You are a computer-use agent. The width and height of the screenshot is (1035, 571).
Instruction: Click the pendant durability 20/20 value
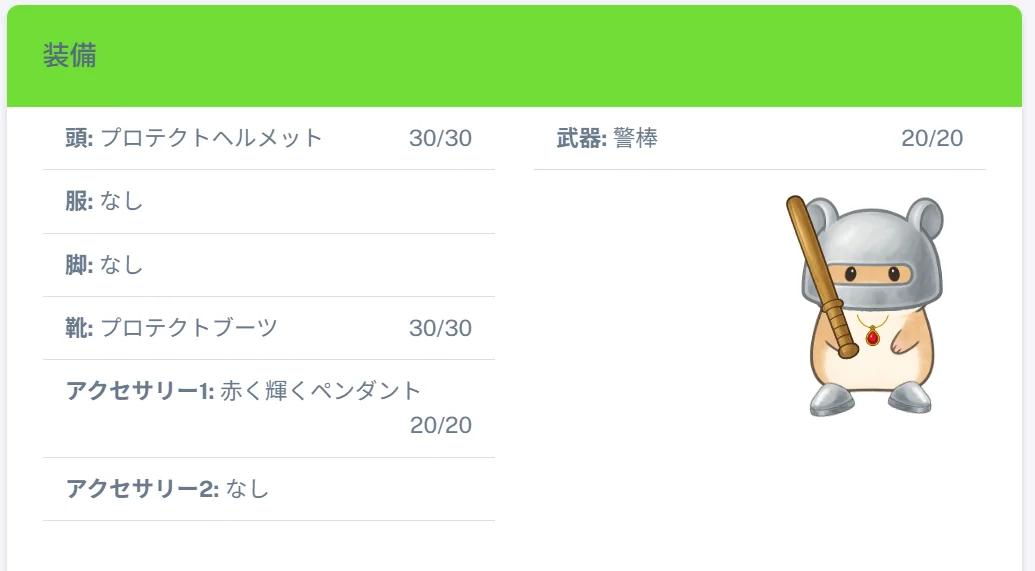(x=441, y=425)
